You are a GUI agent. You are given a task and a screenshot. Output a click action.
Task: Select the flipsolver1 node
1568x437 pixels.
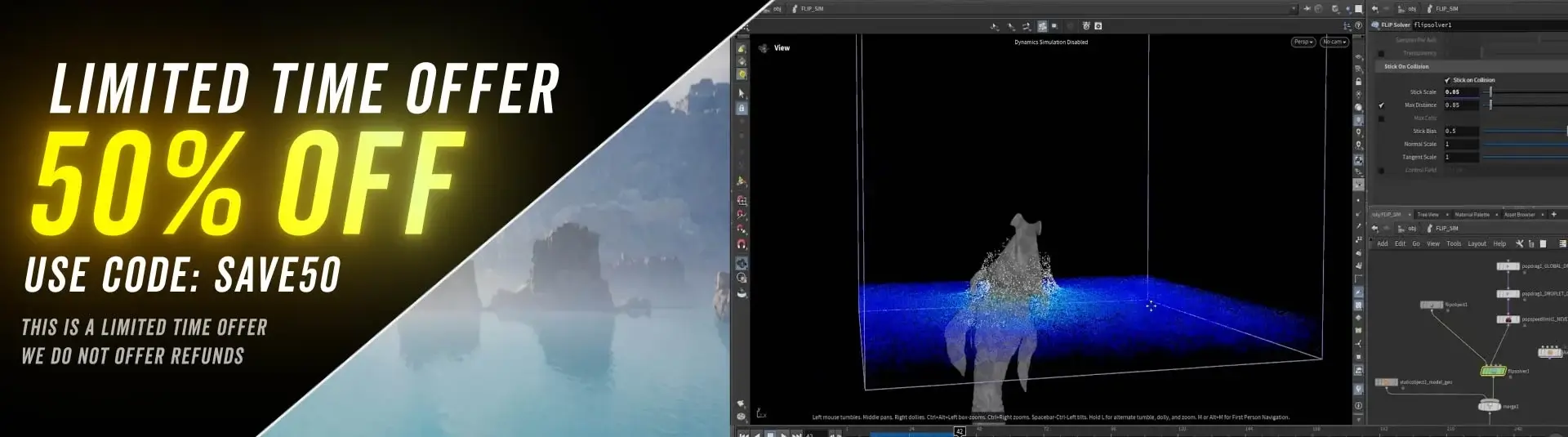[x=1493, y=371]
